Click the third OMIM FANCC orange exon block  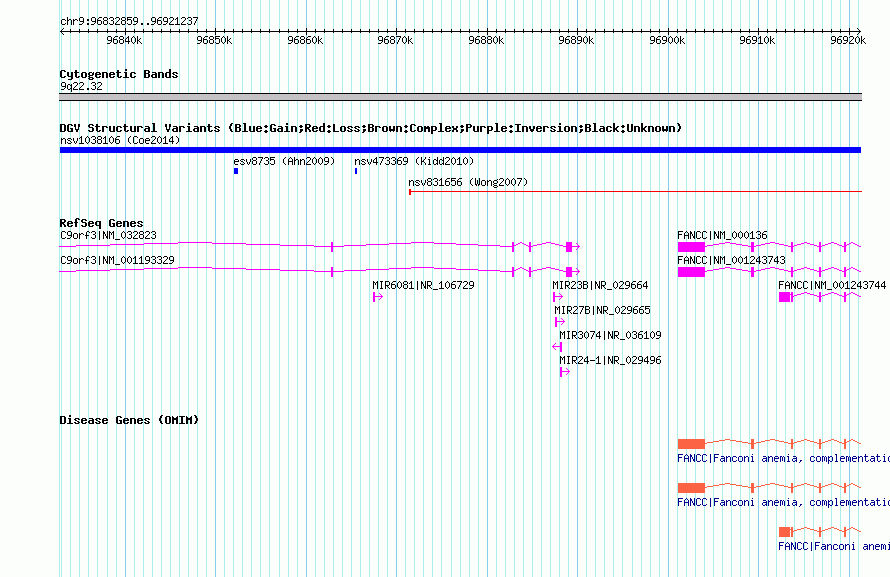pyautogui.click(x=785, y=532)
